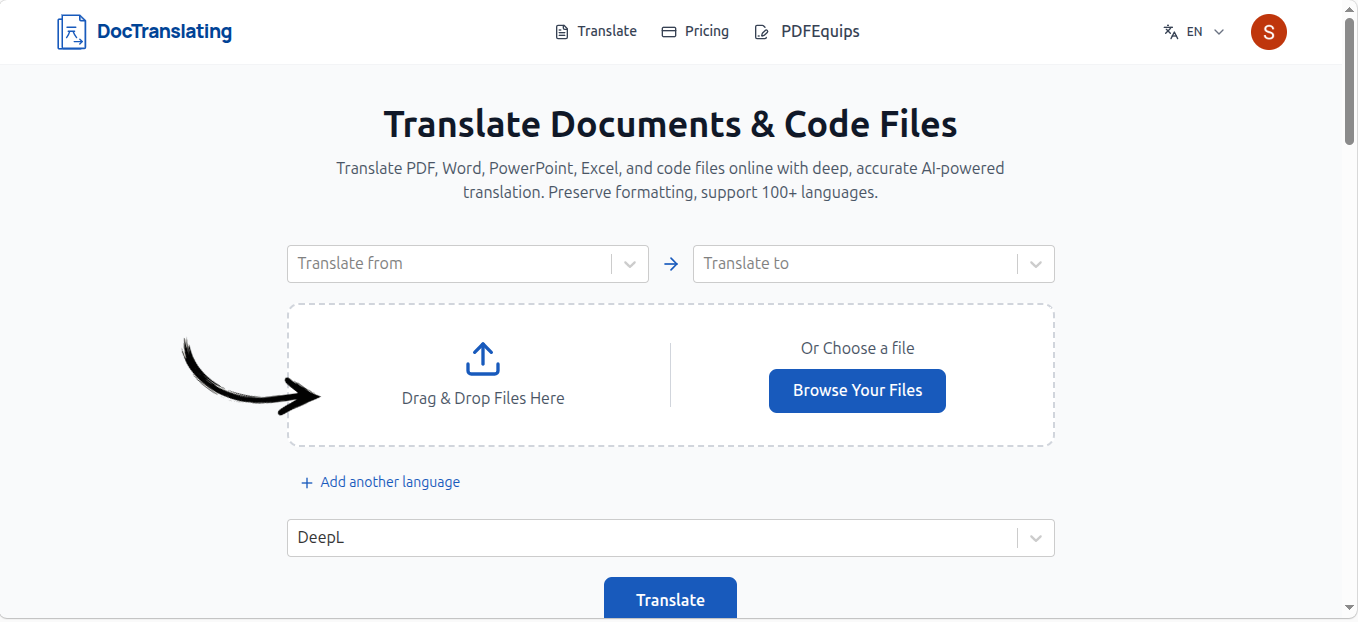Click the scrollbar down arrow
Screen dimensions: 1358x622
(x=1350, y=608)
